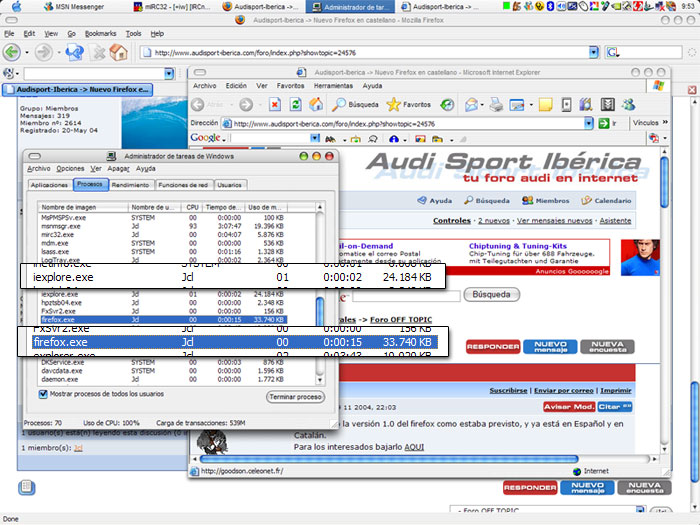Open the Búsqueda search tool in Internet Explorer

pyautogui.click(x=355, y=104)
